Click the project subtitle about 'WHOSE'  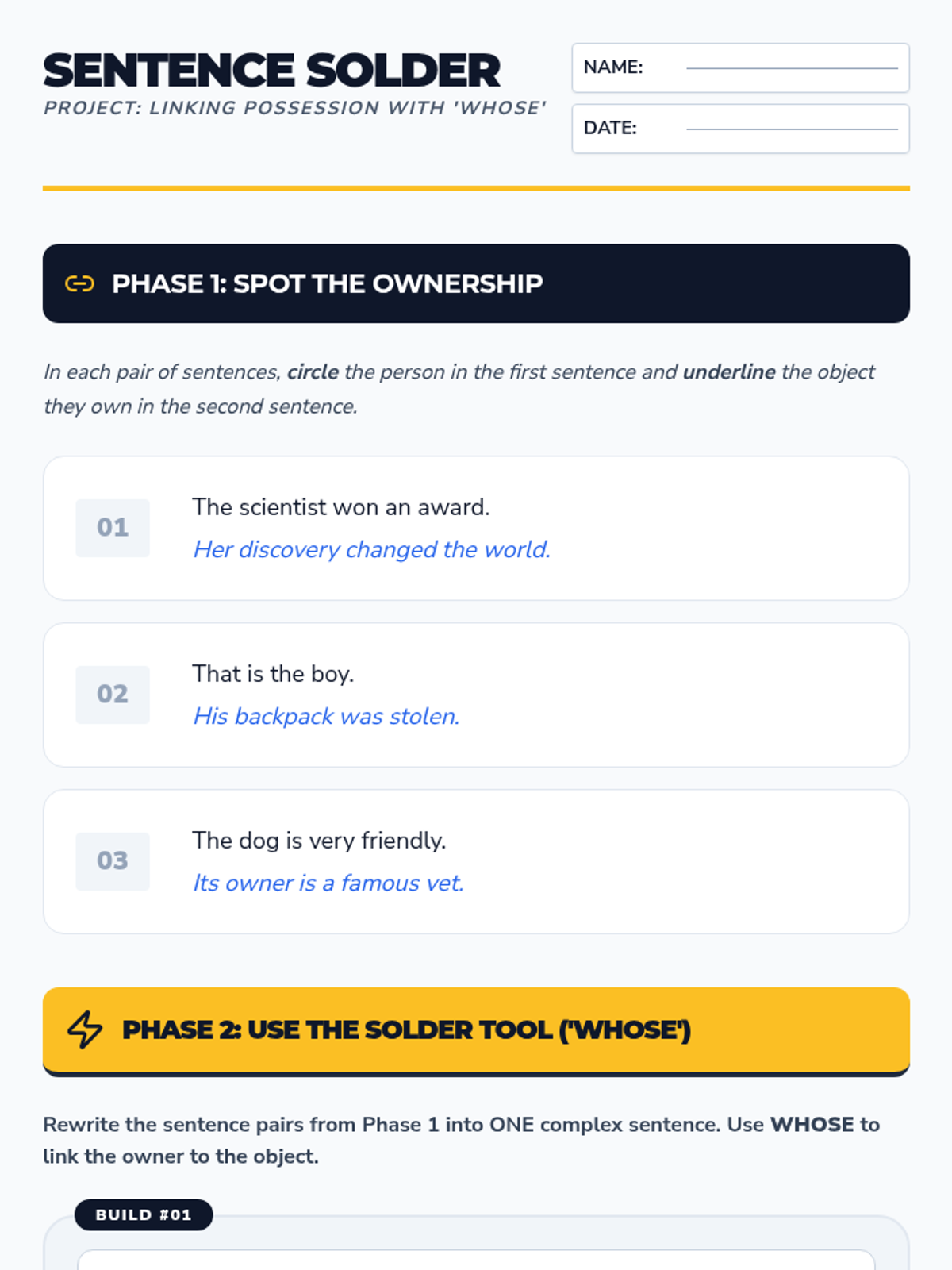tap(295, 108)
